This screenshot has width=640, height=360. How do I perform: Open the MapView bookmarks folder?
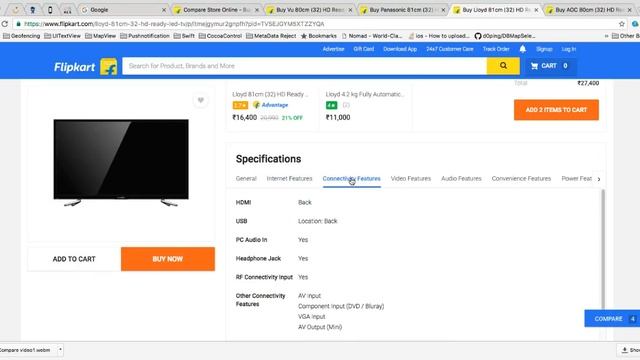(100, 36)
